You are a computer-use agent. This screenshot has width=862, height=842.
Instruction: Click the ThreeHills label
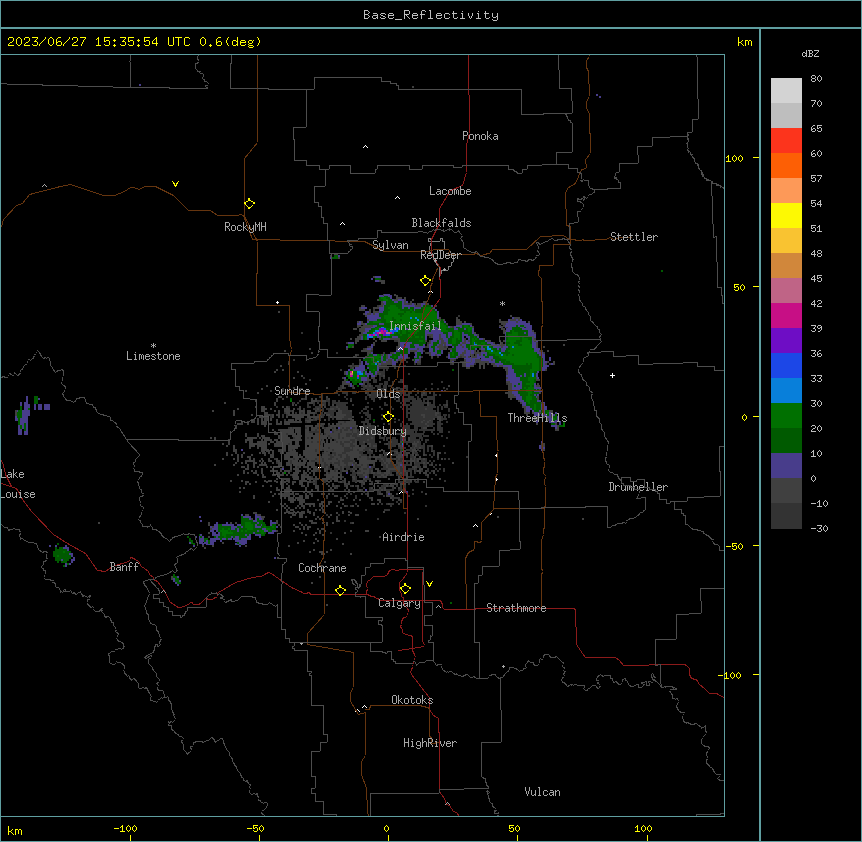pos(537,418)
